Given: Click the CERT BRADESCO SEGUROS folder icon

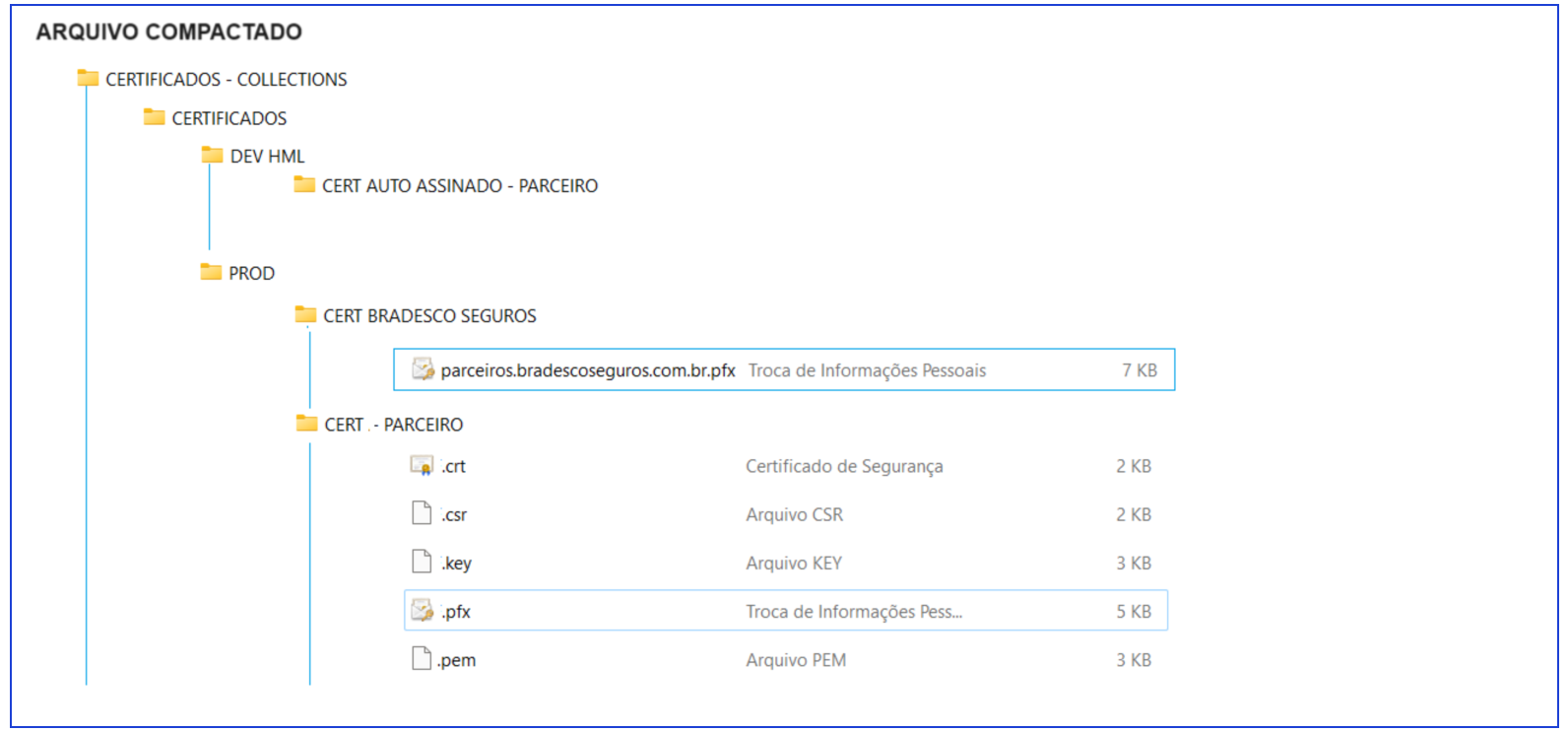Looking at the screenshot, I should pyautogui.click(x=305, y=314).
